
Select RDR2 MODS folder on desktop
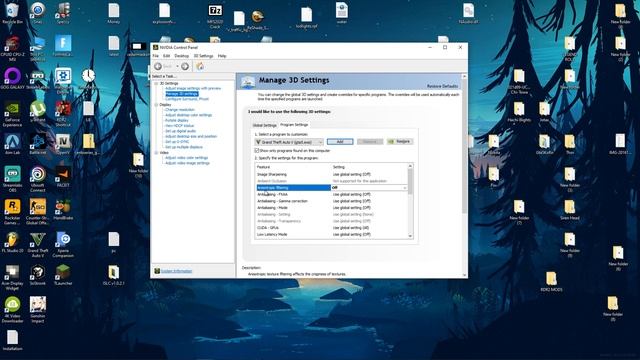[551, 282]
